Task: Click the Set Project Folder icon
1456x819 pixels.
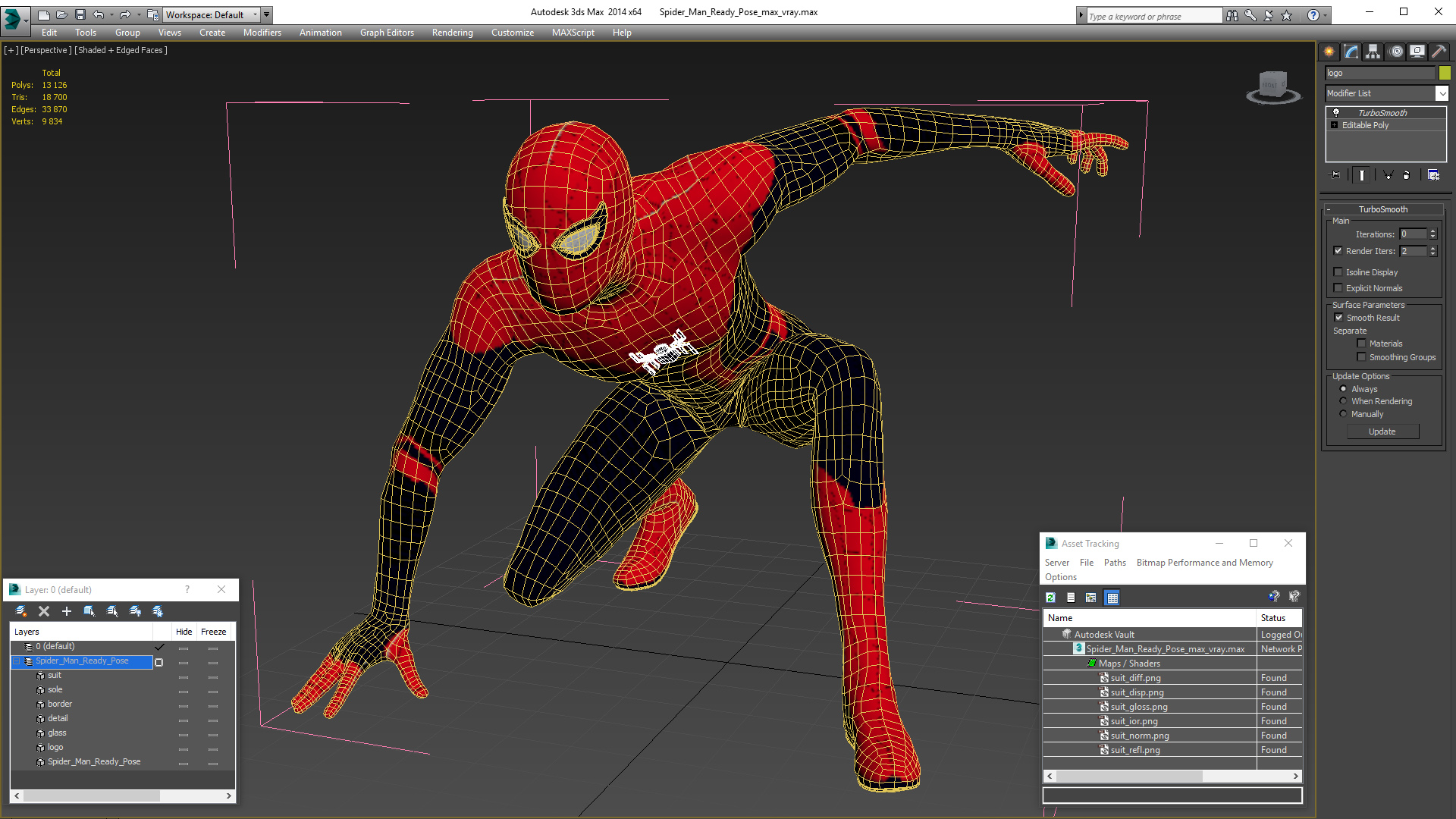Action: pos(153,14)
